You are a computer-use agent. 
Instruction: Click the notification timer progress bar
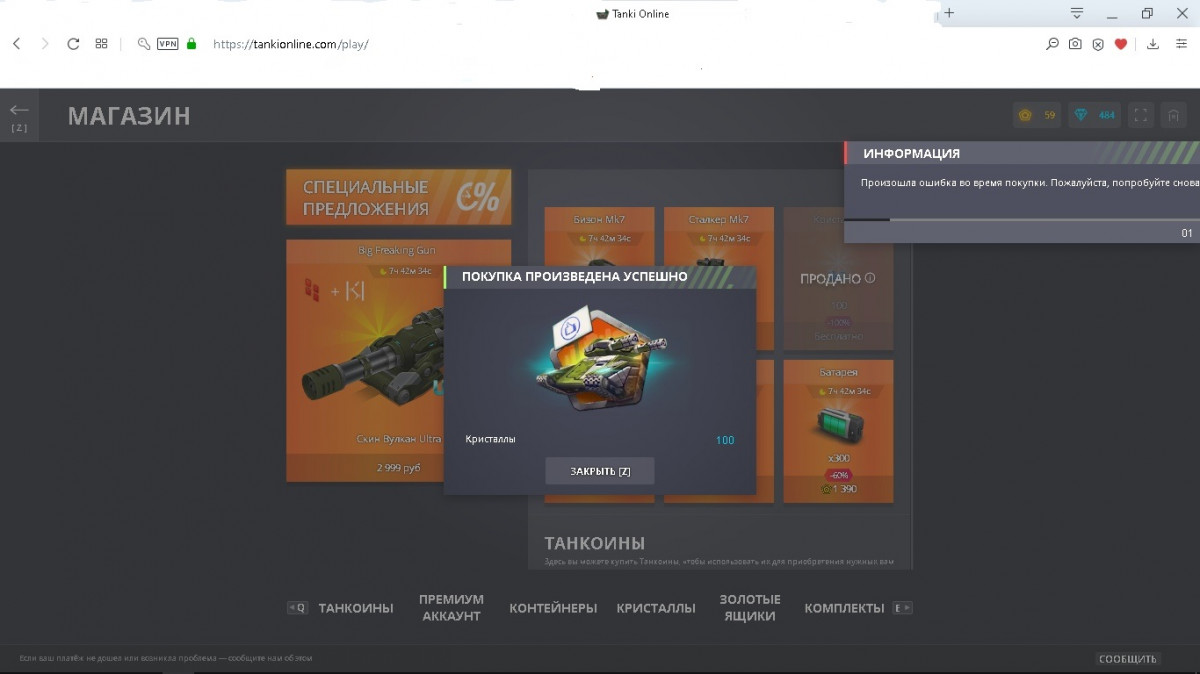1022,219
